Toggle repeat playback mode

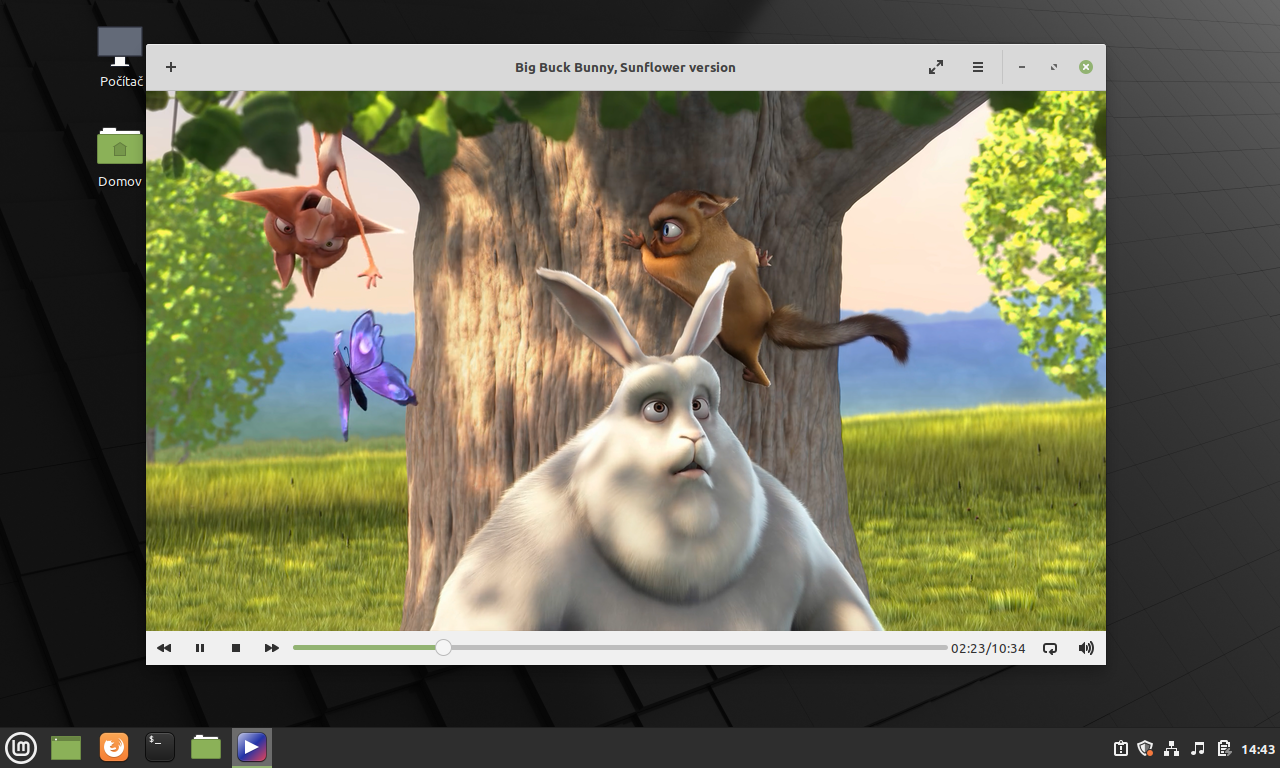[x=1050, y=648]
